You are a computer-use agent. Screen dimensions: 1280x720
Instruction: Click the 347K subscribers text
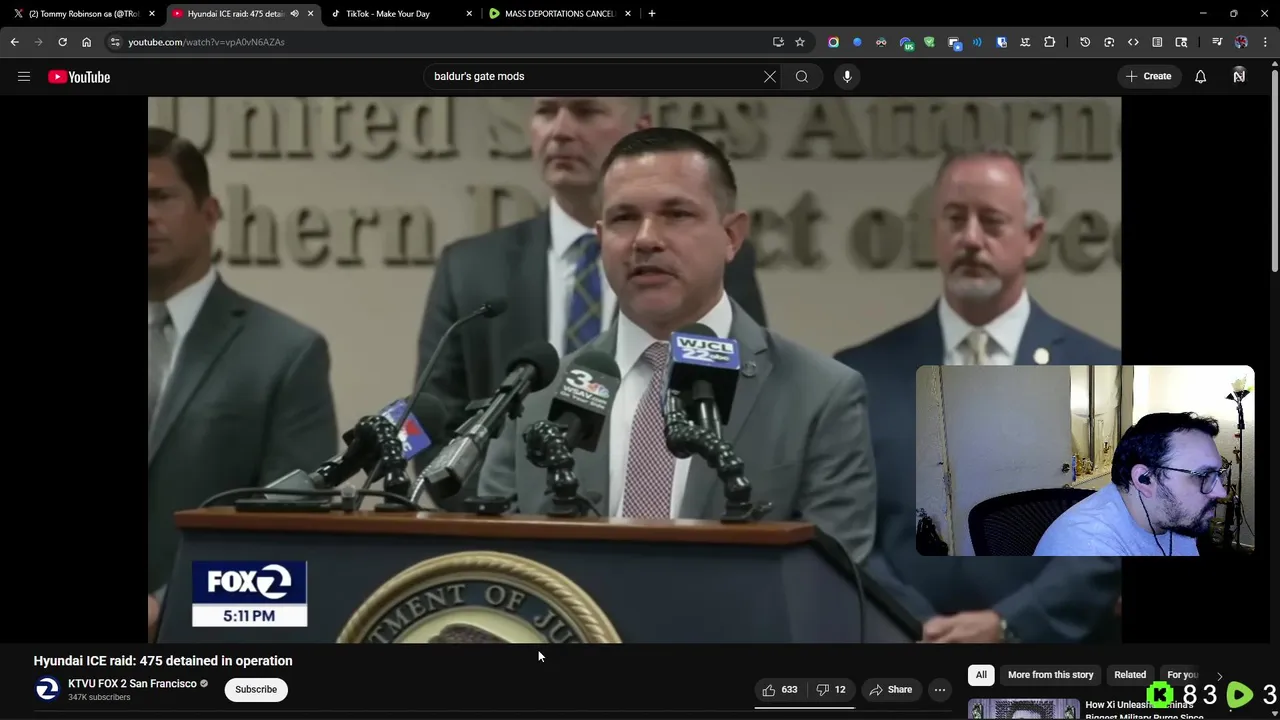pos(99,697)
